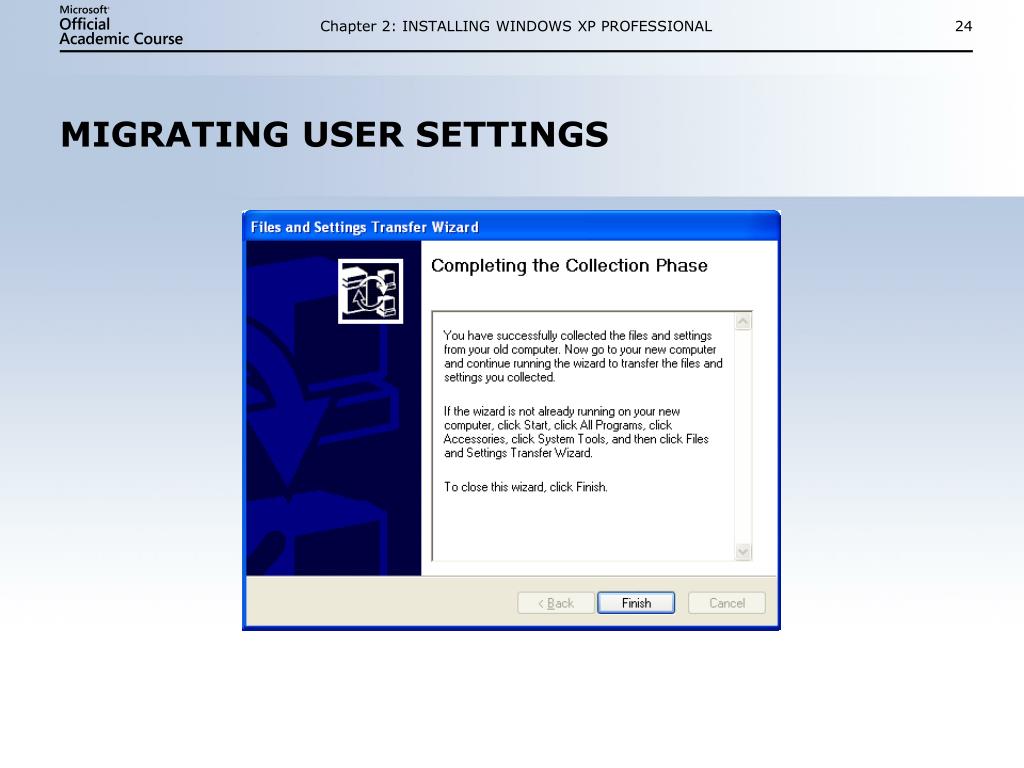Click the MIGRATING USER SETTINGS slide title
The image size is (1024, 768).
[x=334, y=135]
